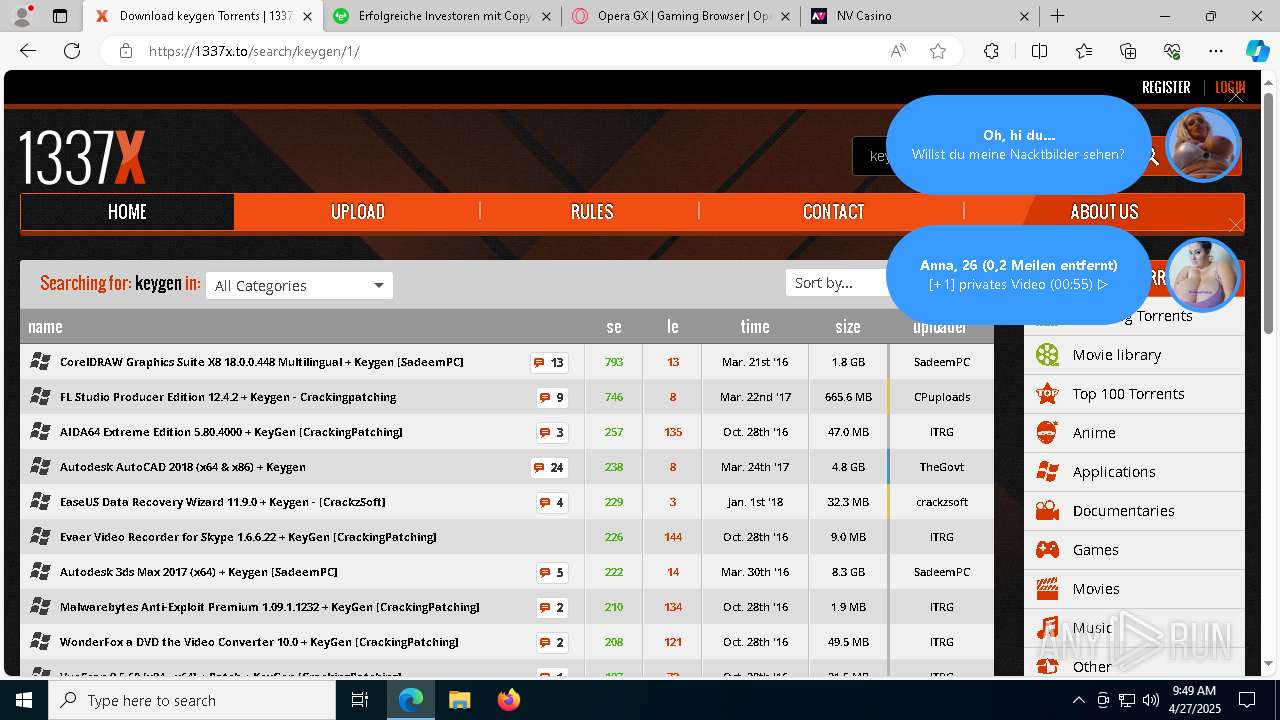Open the CONTACT menu item
Viewport: 1280px width, 720px height.
coord(833,212)
